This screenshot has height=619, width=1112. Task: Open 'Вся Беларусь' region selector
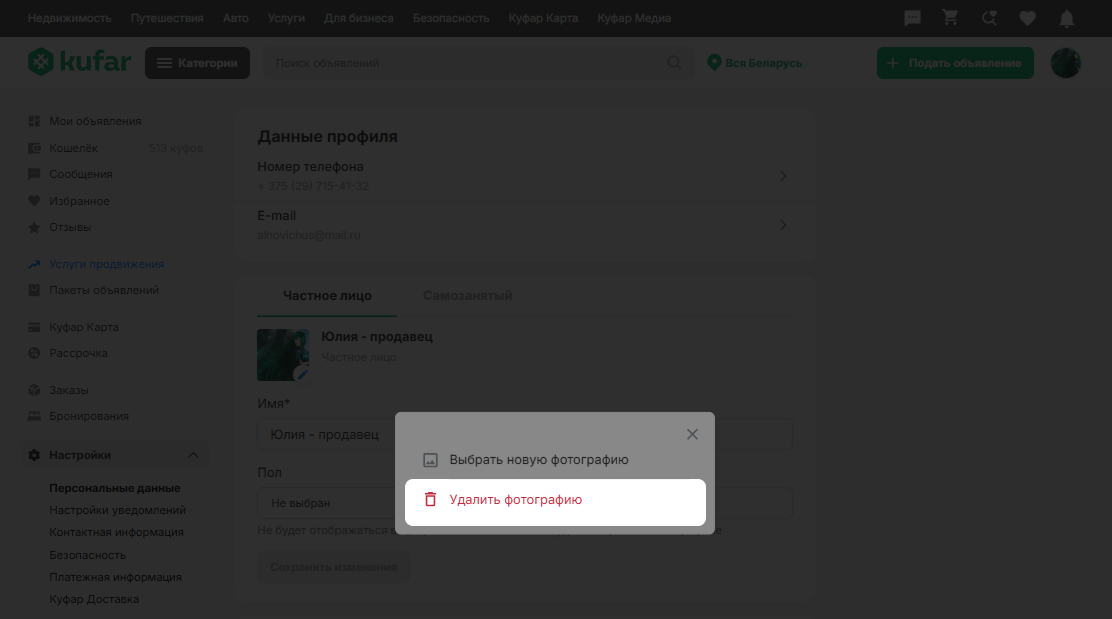(755, 63)
